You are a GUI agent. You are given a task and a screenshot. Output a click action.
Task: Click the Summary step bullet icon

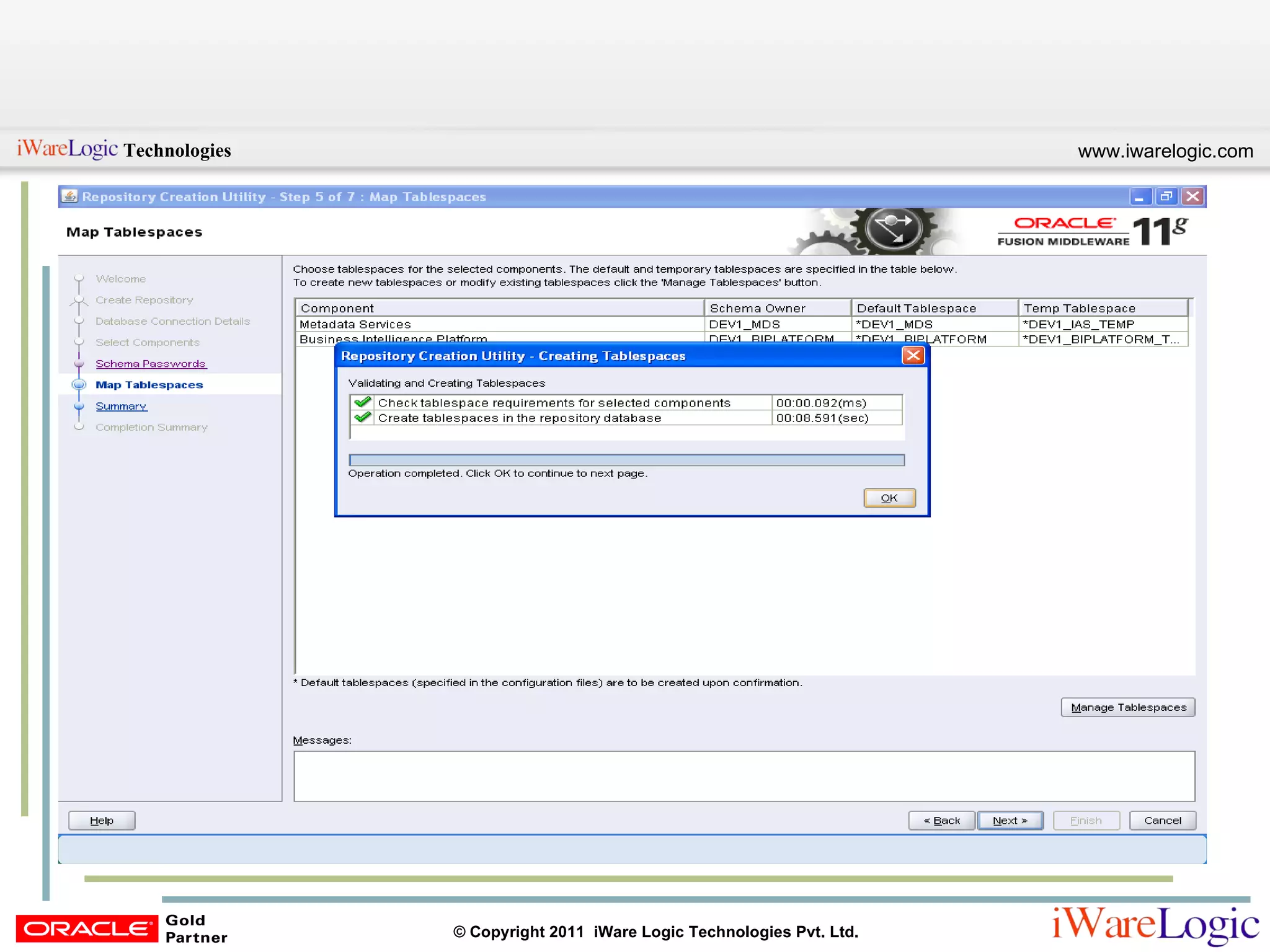pos(79,406)
